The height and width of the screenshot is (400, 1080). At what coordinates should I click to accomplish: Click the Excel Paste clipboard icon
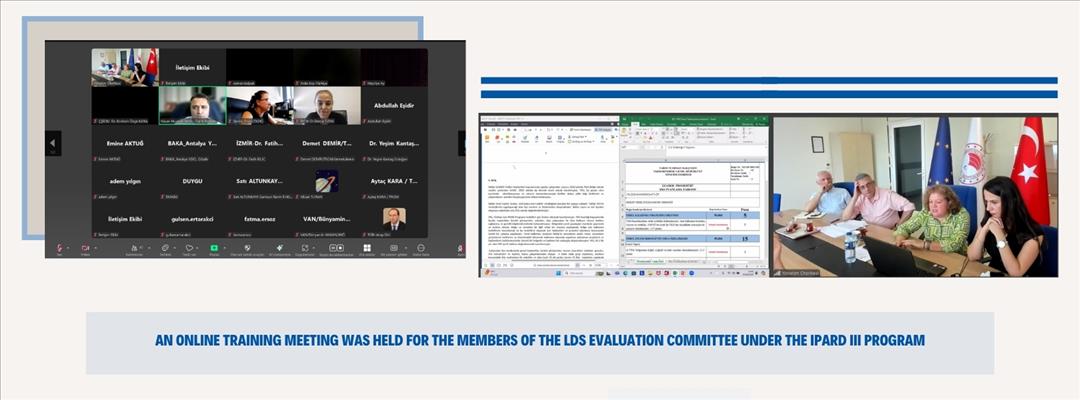pos(625,131)
